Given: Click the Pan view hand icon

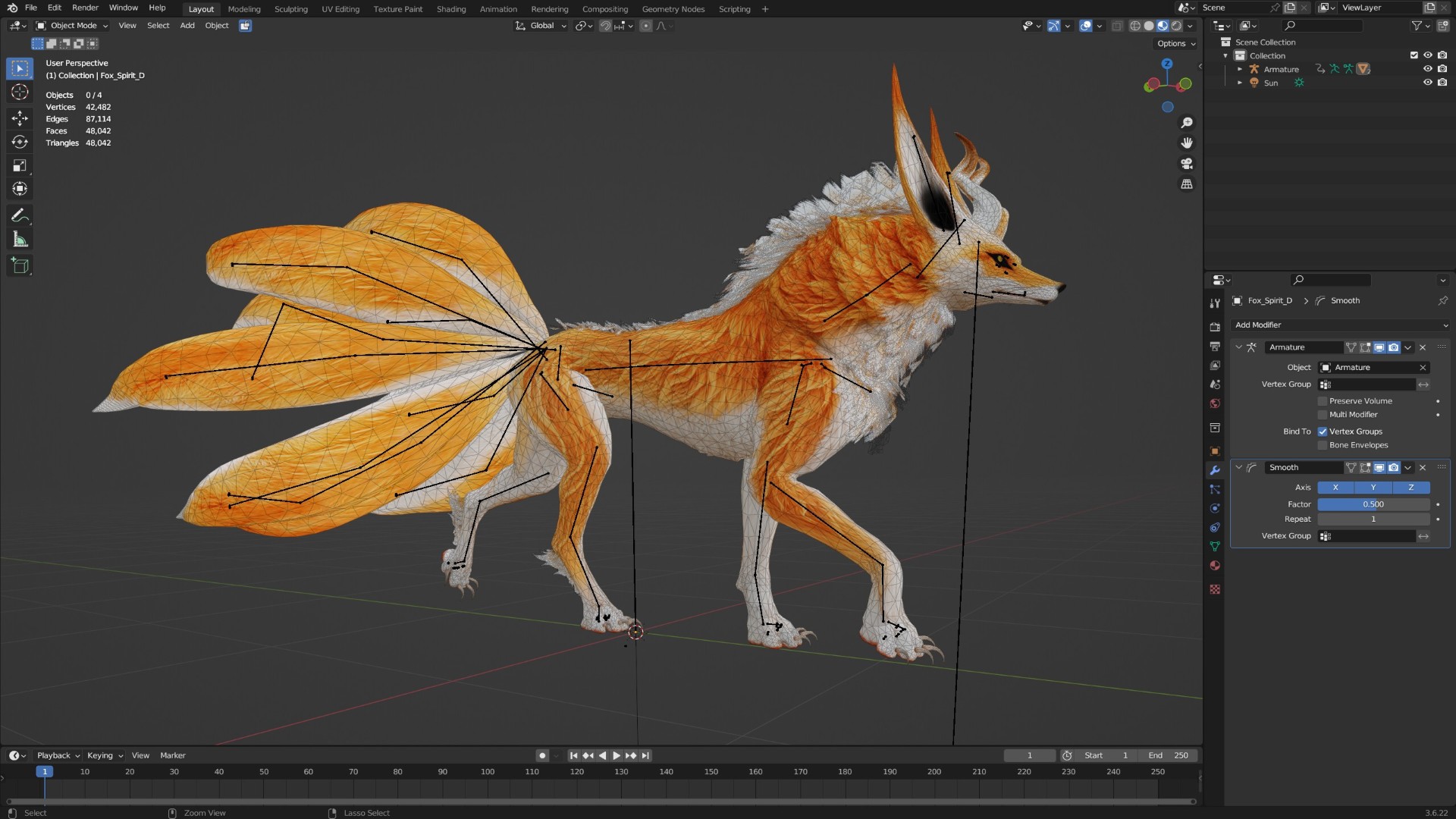Looking at the screenshot, I should click(1187, 143).
